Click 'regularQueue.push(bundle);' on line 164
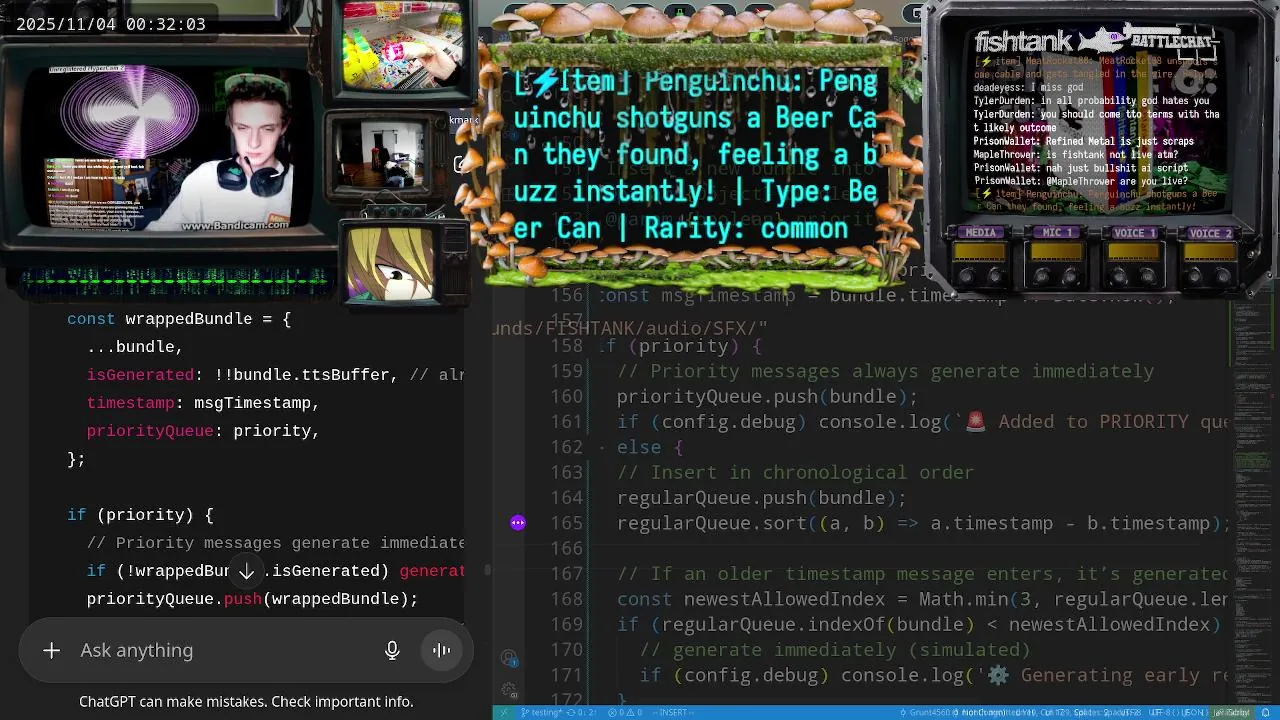This screenshot has width=1280, height=720. (x=762, y=498)
